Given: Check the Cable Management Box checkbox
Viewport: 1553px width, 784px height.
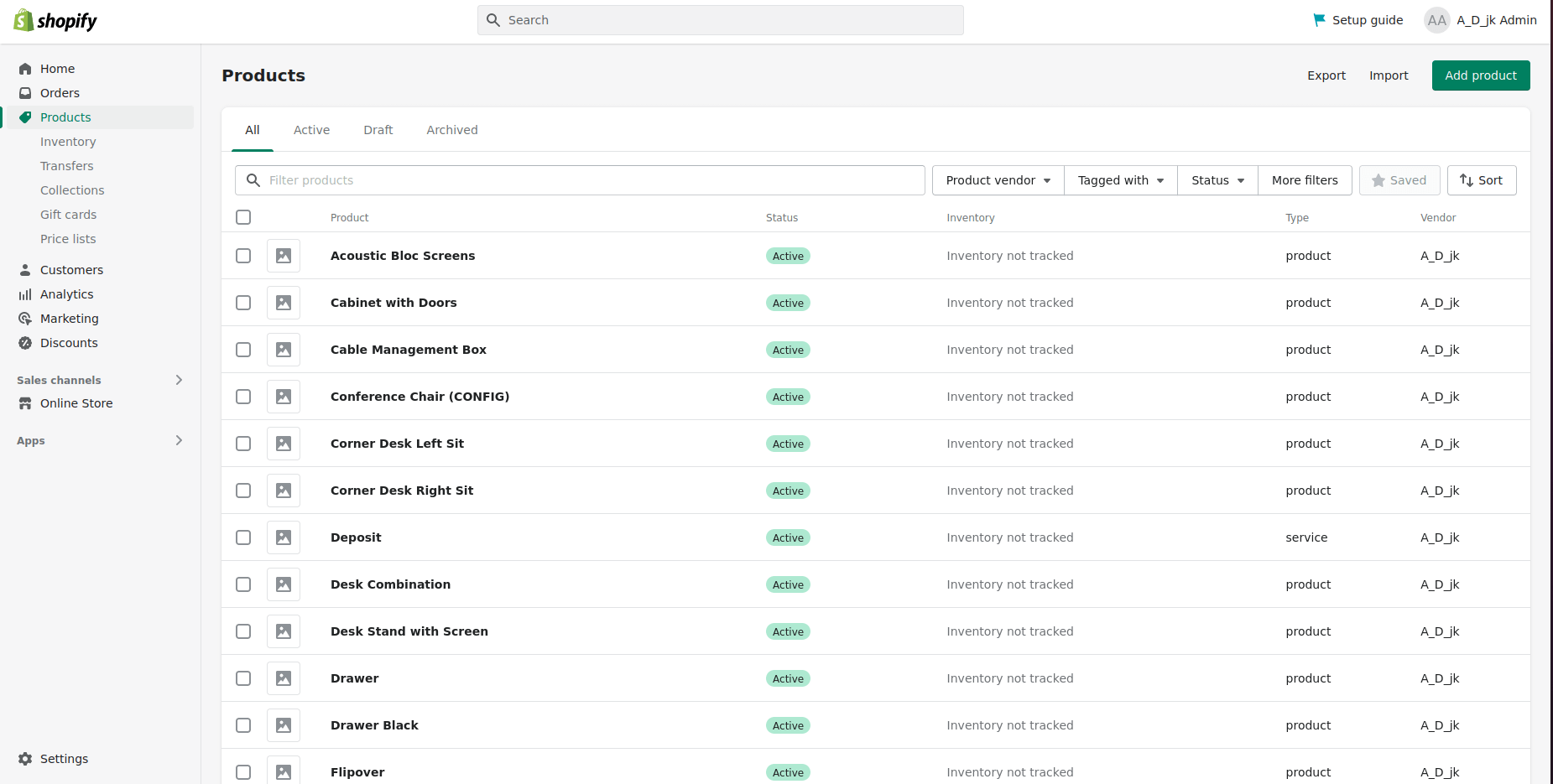Looking at the screenshot, I should click(x=243, y=350).
